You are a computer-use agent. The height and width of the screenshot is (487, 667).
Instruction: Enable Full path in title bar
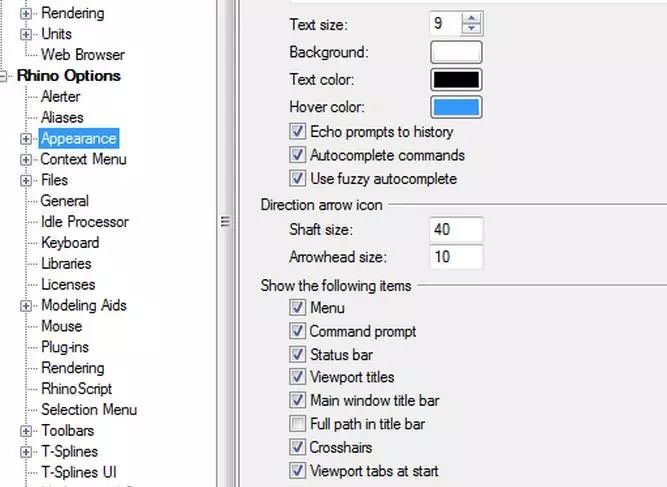point(297,425)
